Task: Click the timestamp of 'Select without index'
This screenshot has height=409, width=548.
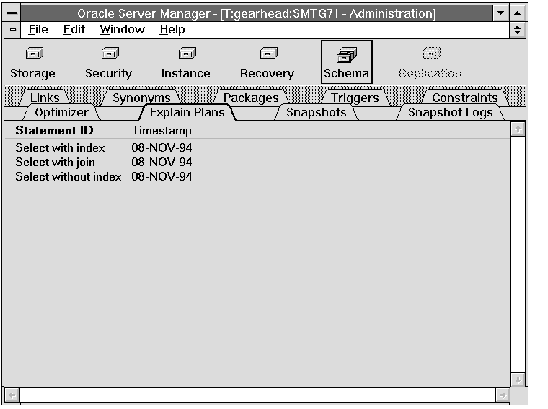Action: [162, 177]
